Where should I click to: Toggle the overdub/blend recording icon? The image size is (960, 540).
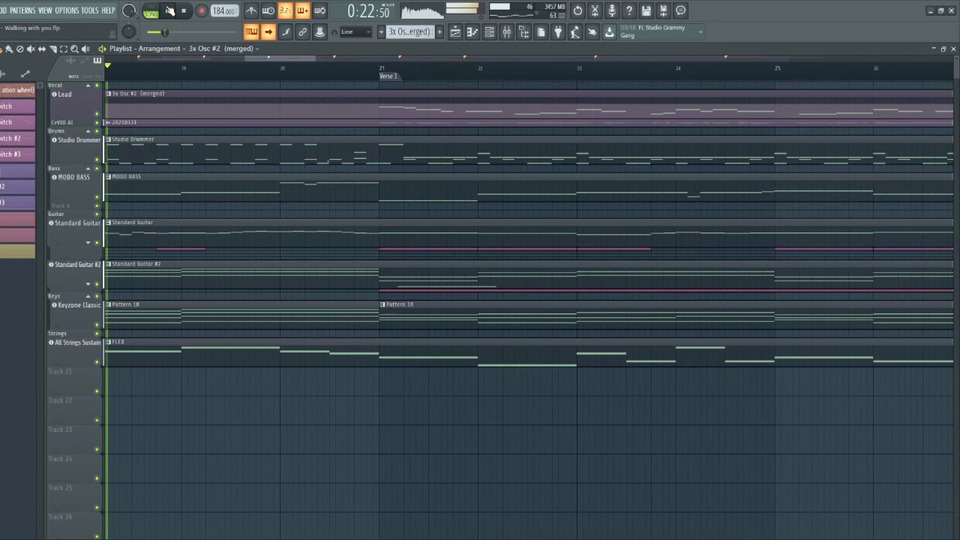(x=302, y=11)
